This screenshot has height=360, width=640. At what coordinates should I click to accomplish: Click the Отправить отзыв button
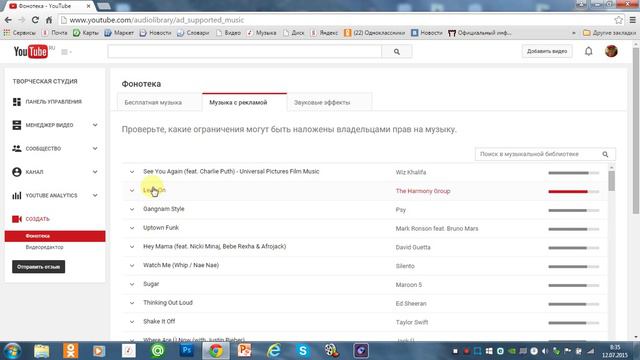pos(38,267)
